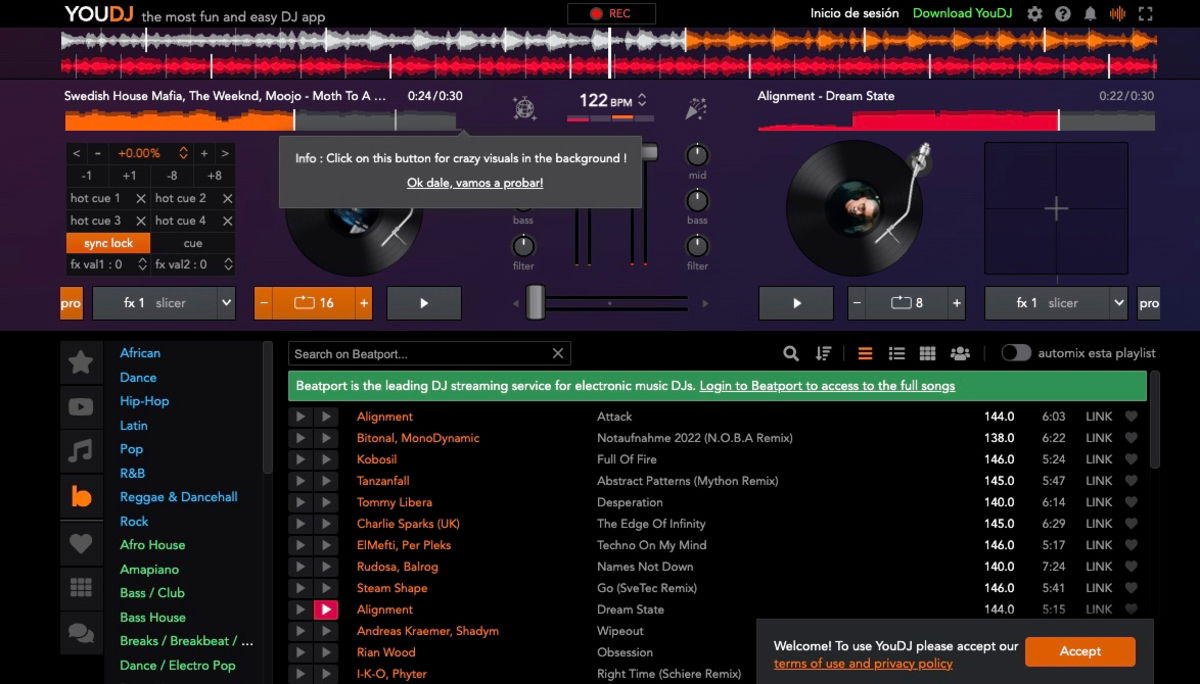Open the chat panel icon
Image resolution: width=1200 pixels, height=684 pixels.
point(81,631)
